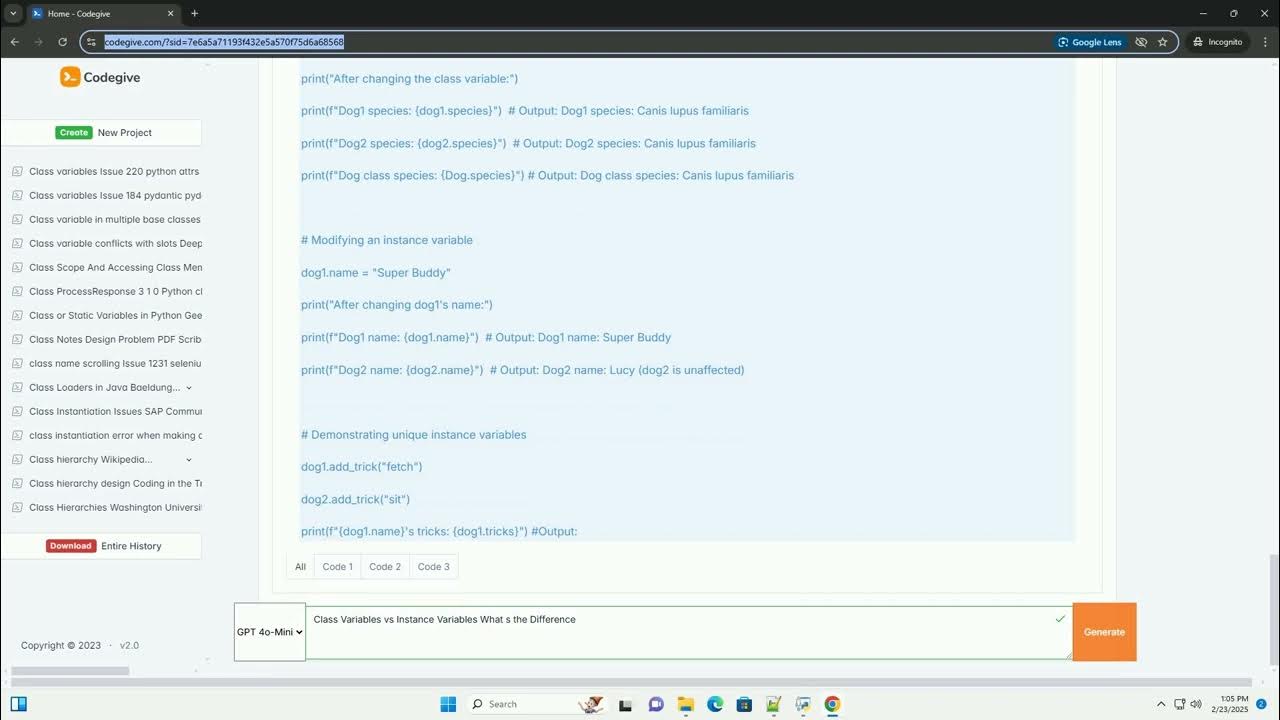The image size is (1280, 720).
Task: Open the tab search dropdown arrow
Action: pyautogui.click(x=13, y=13)
